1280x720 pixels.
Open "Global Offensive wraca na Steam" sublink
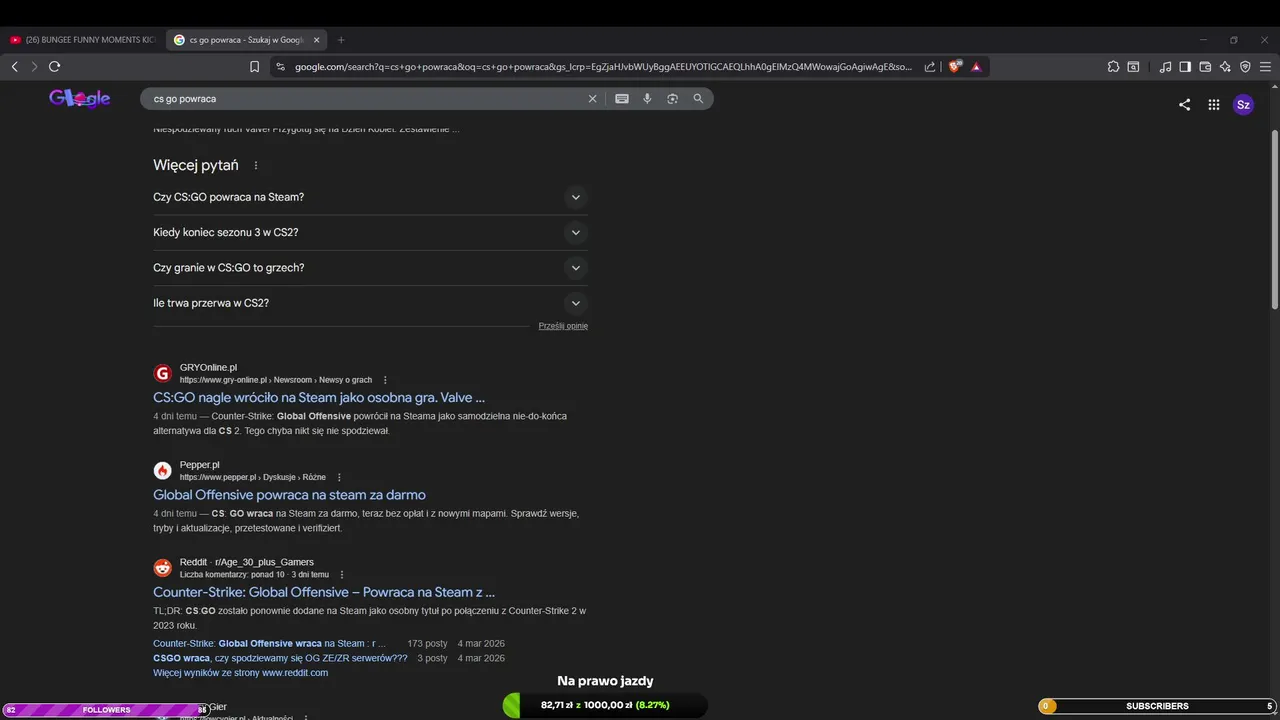coord(270,644)
